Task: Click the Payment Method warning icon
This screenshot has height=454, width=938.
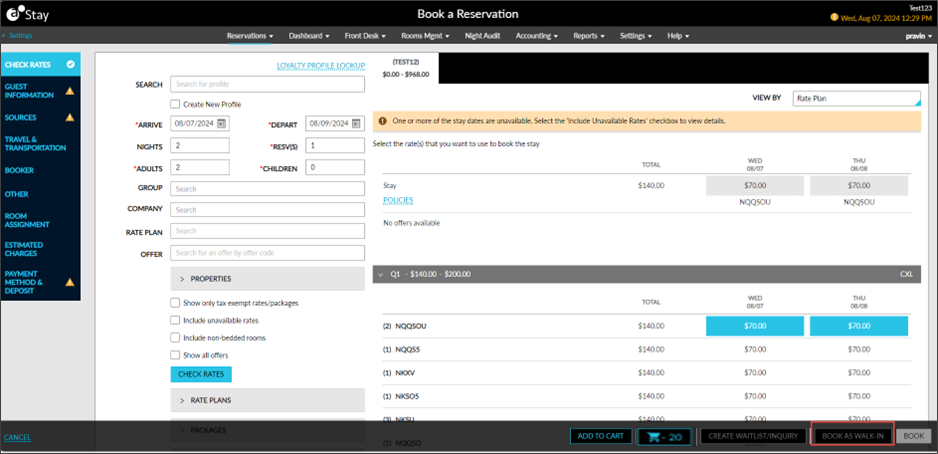Action: 70,282
